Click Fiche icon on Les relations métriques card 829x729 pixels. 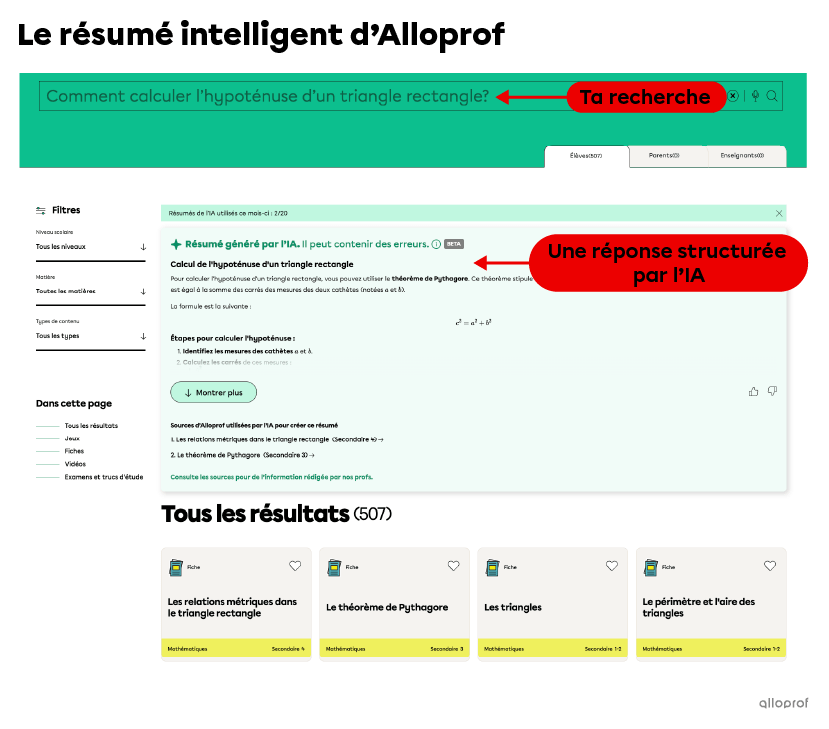click(176, 568)
